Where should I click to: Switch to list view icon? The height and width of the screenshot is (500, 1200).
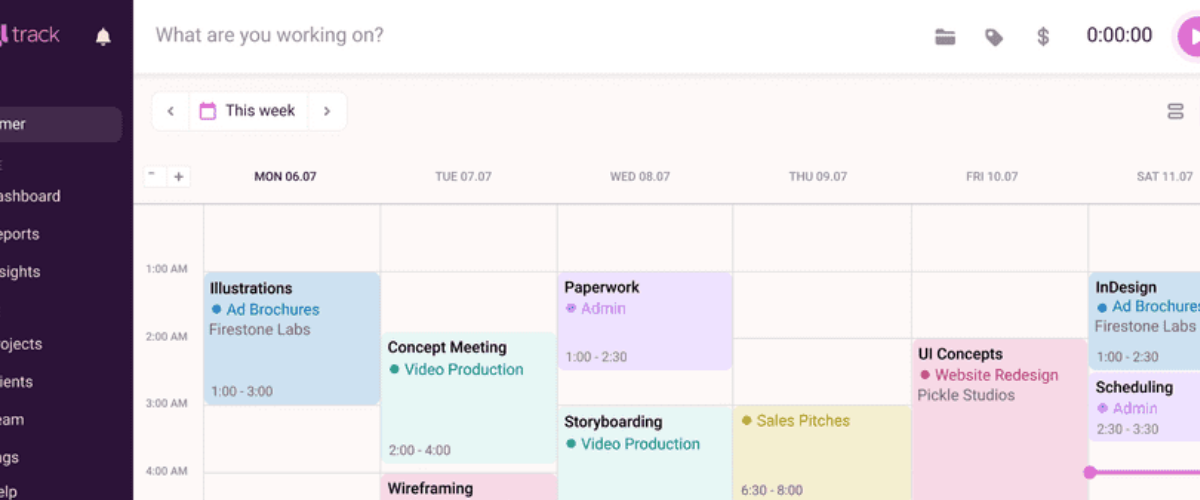point(1176,111)
